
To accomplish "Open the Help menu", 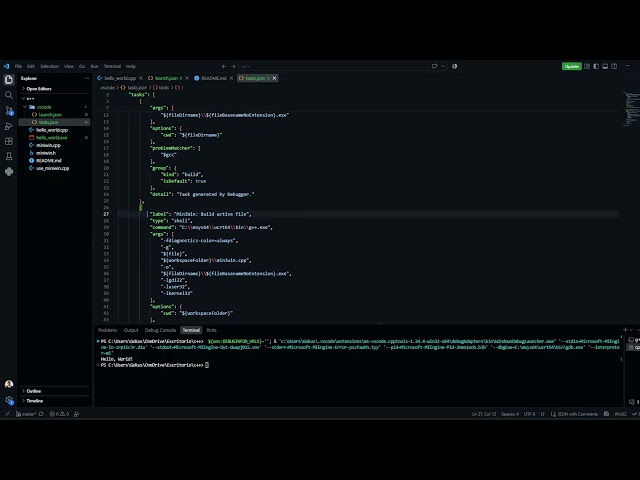I will [131, 66].
